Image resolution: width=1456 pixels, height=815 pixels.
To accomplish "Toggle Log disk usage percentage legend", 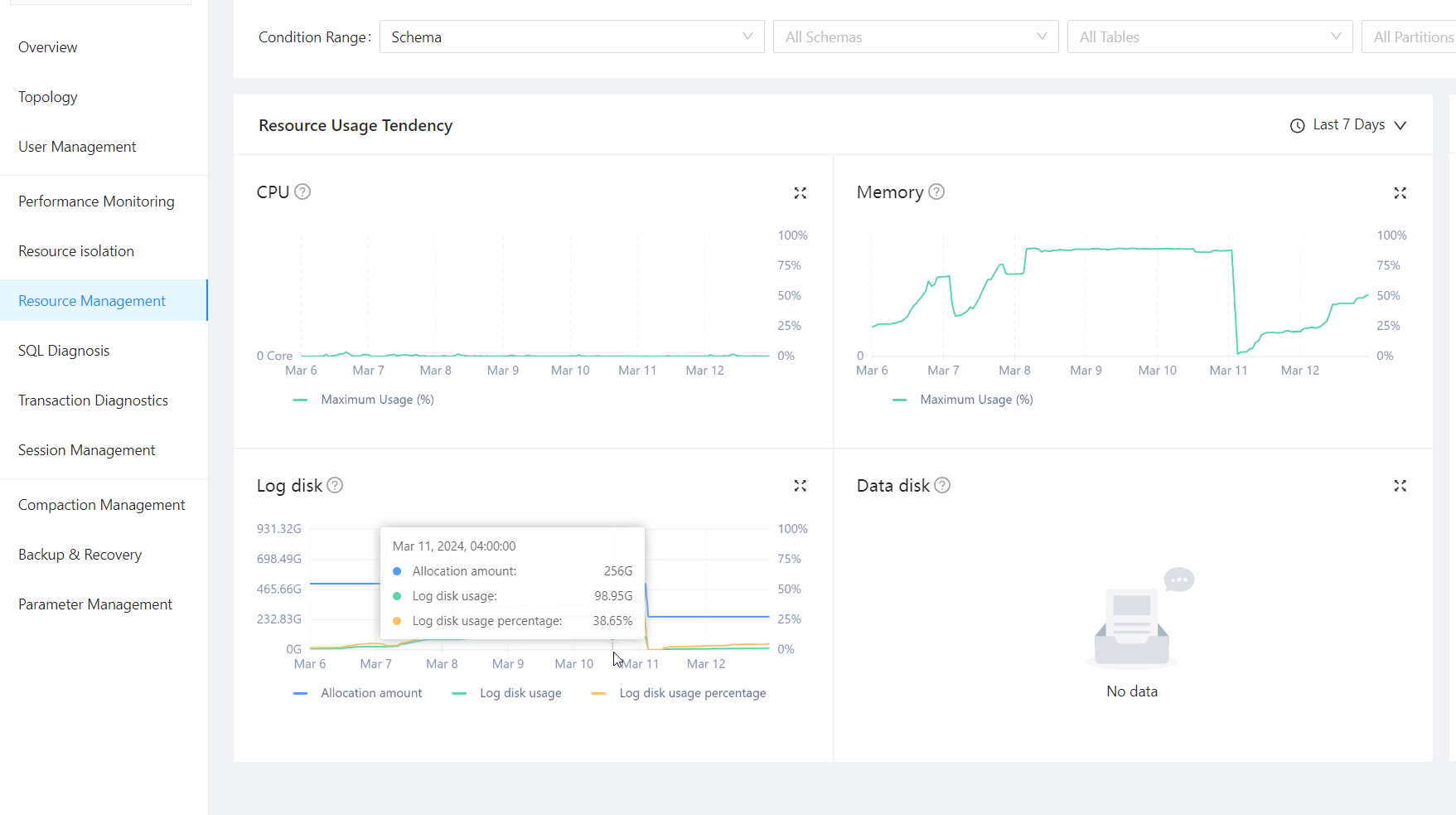I will tap(679, 693).
